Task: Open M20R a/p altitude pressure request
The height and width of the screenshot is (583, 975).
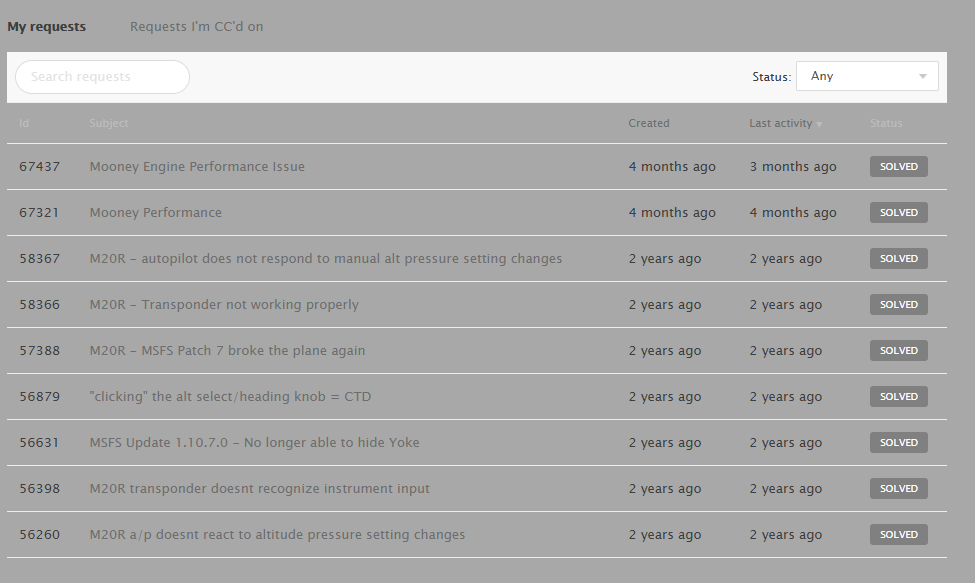Action: (x=277, y=535)
